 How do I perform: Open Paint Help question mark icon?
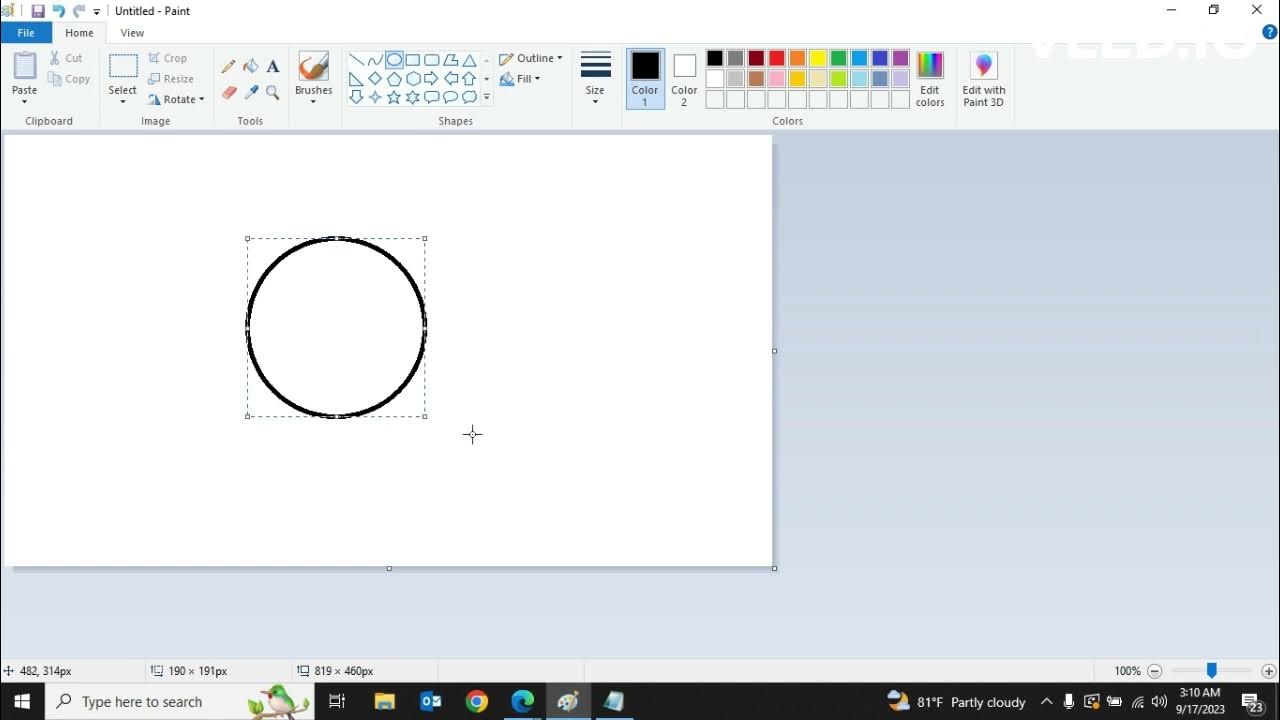pyautogui.click(x=1270, y=32)
